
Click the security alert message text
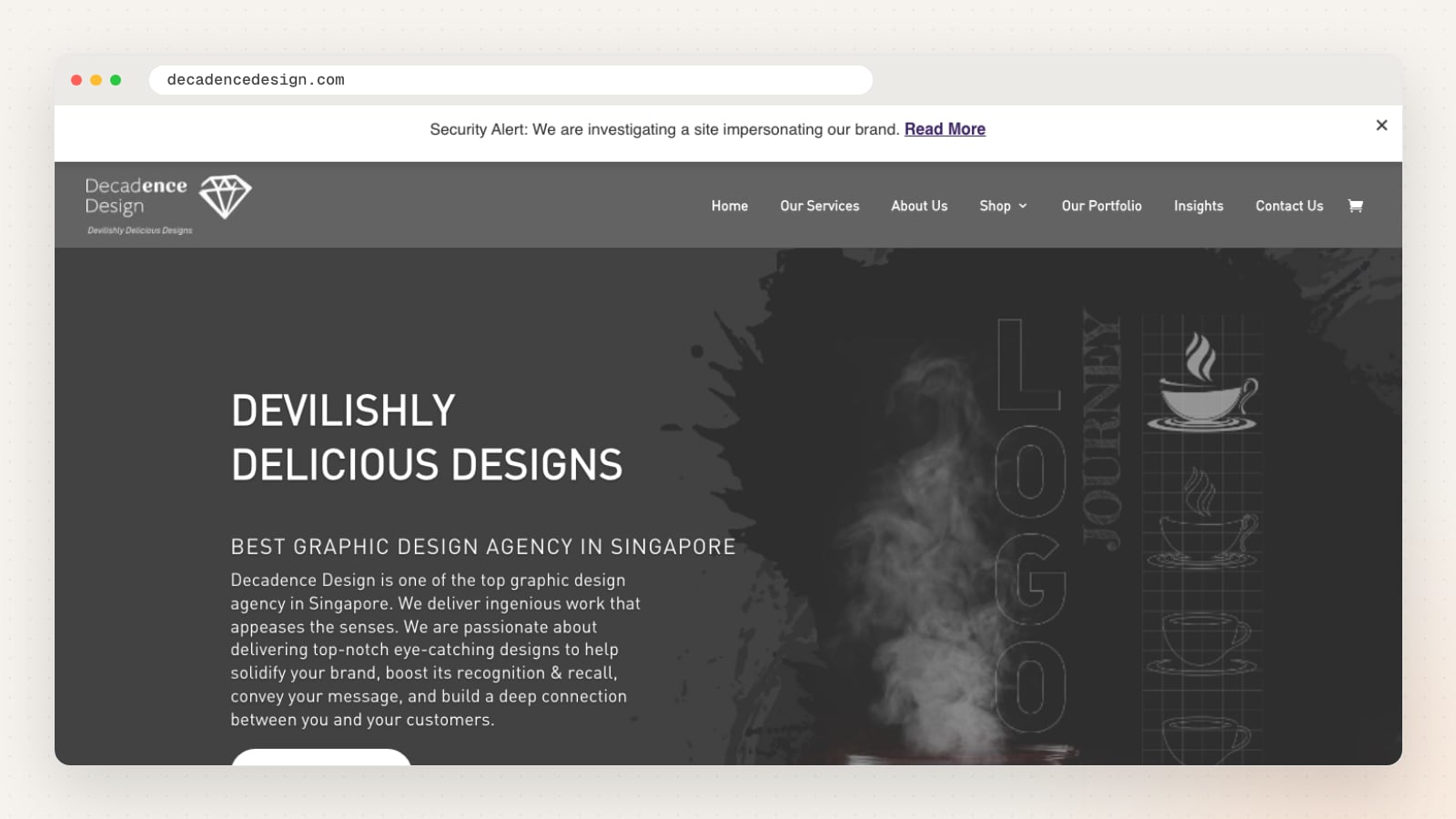coord(664,129)
